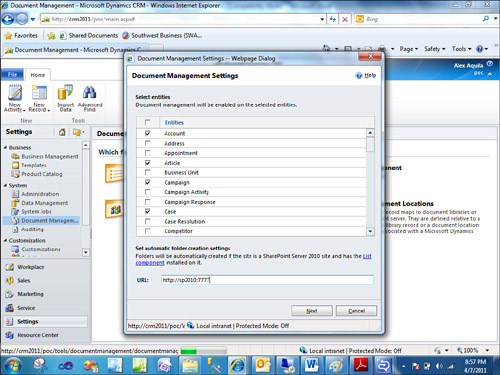500x375 pixels.
Task: Uncheck the Account entity checkbox
Action: click(x=147, y=133)
